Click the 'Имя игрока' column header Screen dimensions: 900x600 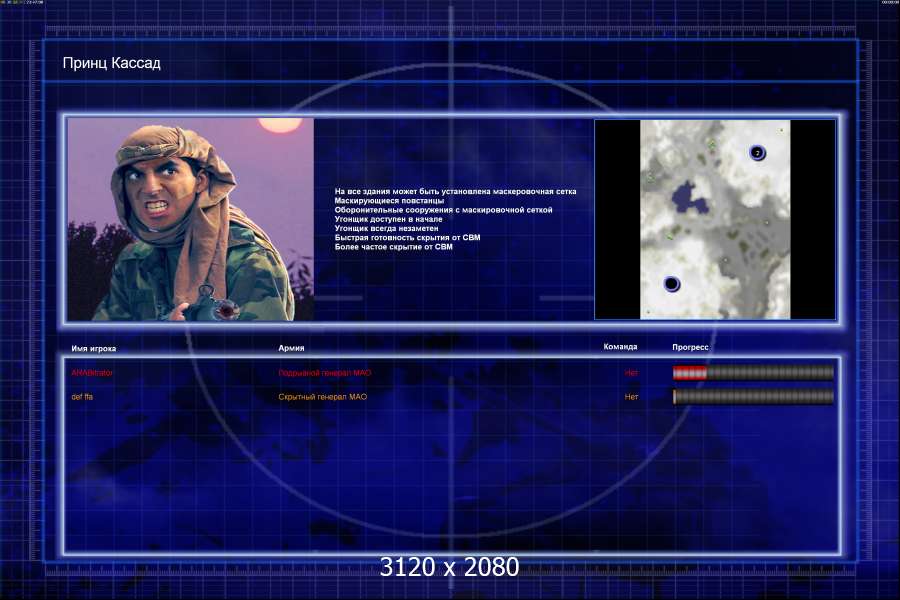pos(94,348)
